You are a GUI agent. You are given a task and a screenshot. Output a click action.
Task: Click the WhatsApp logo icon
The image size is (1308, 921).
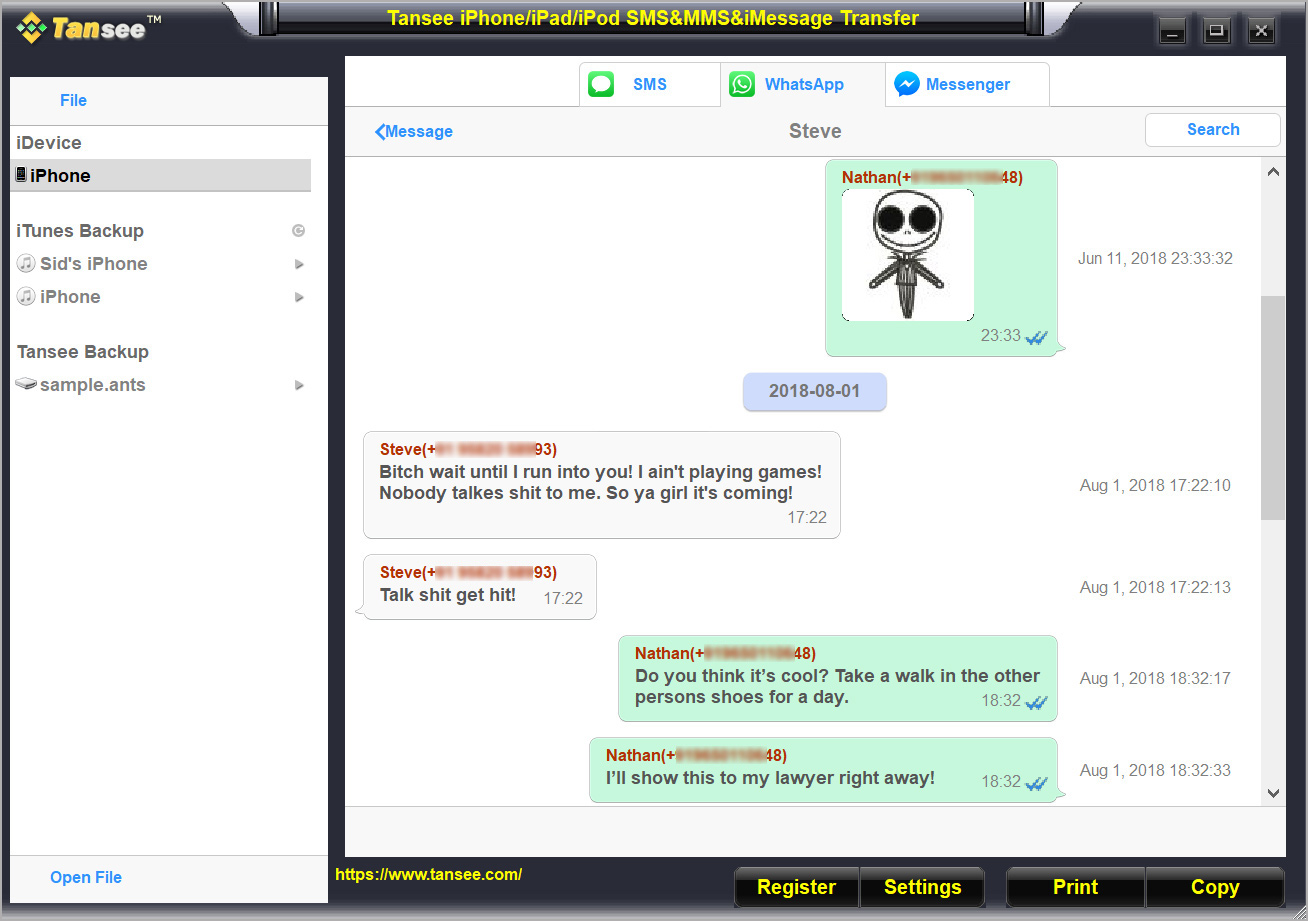(742, 85)
